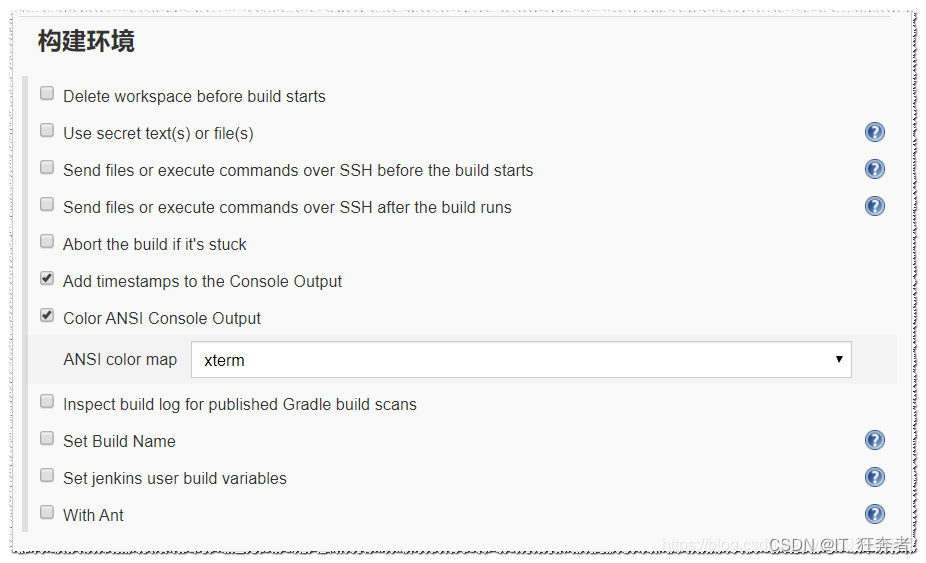The height and width of the screenshot is (563, 926).
Task: Open help for Use secret text(s) or file(s)
Action: tap(875, 133)
